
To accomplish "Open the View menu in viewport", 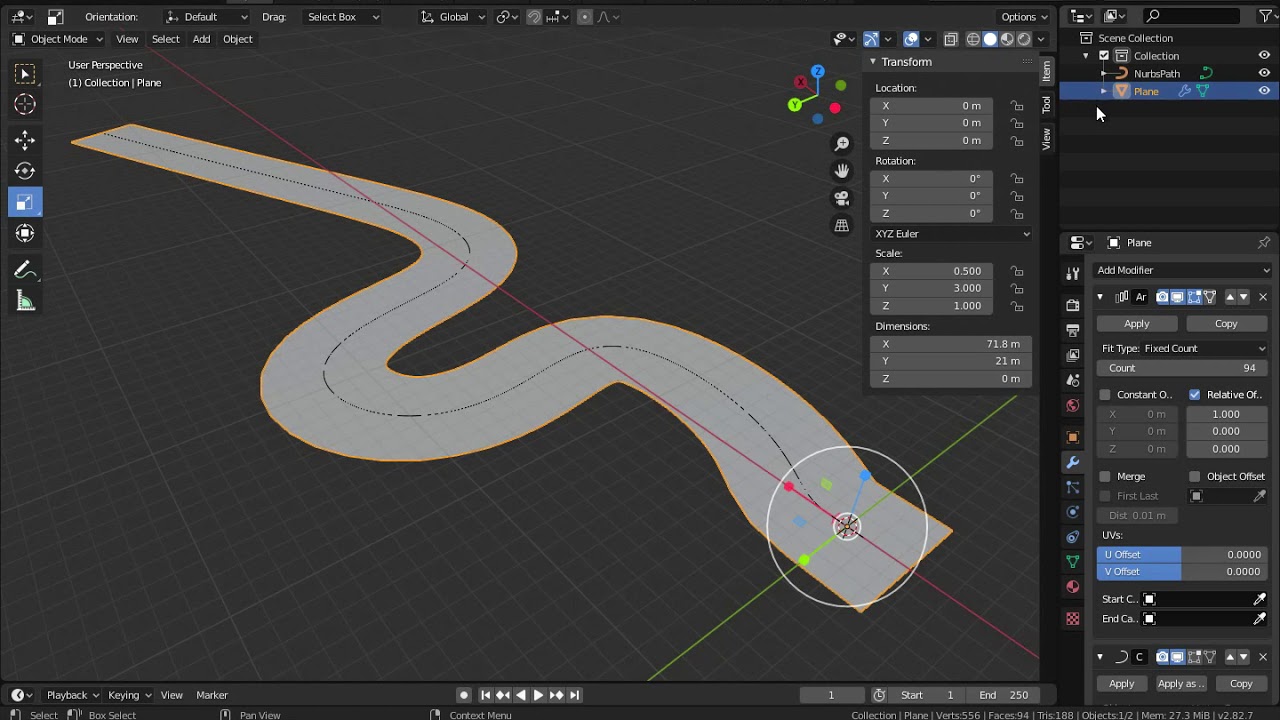I will click(127, 39).
